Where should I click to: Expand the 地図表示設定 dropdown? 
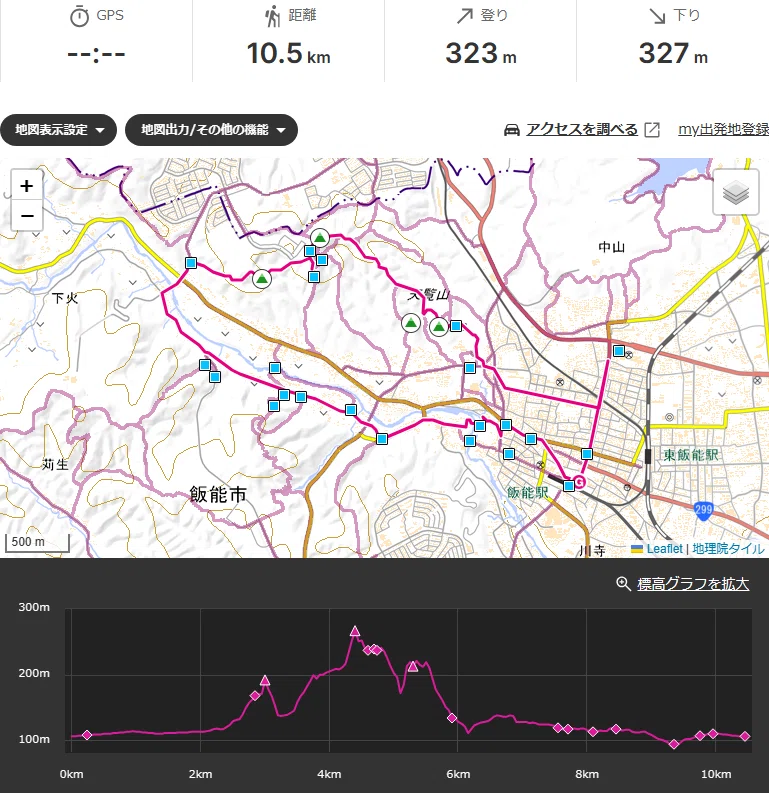point(59,130)
